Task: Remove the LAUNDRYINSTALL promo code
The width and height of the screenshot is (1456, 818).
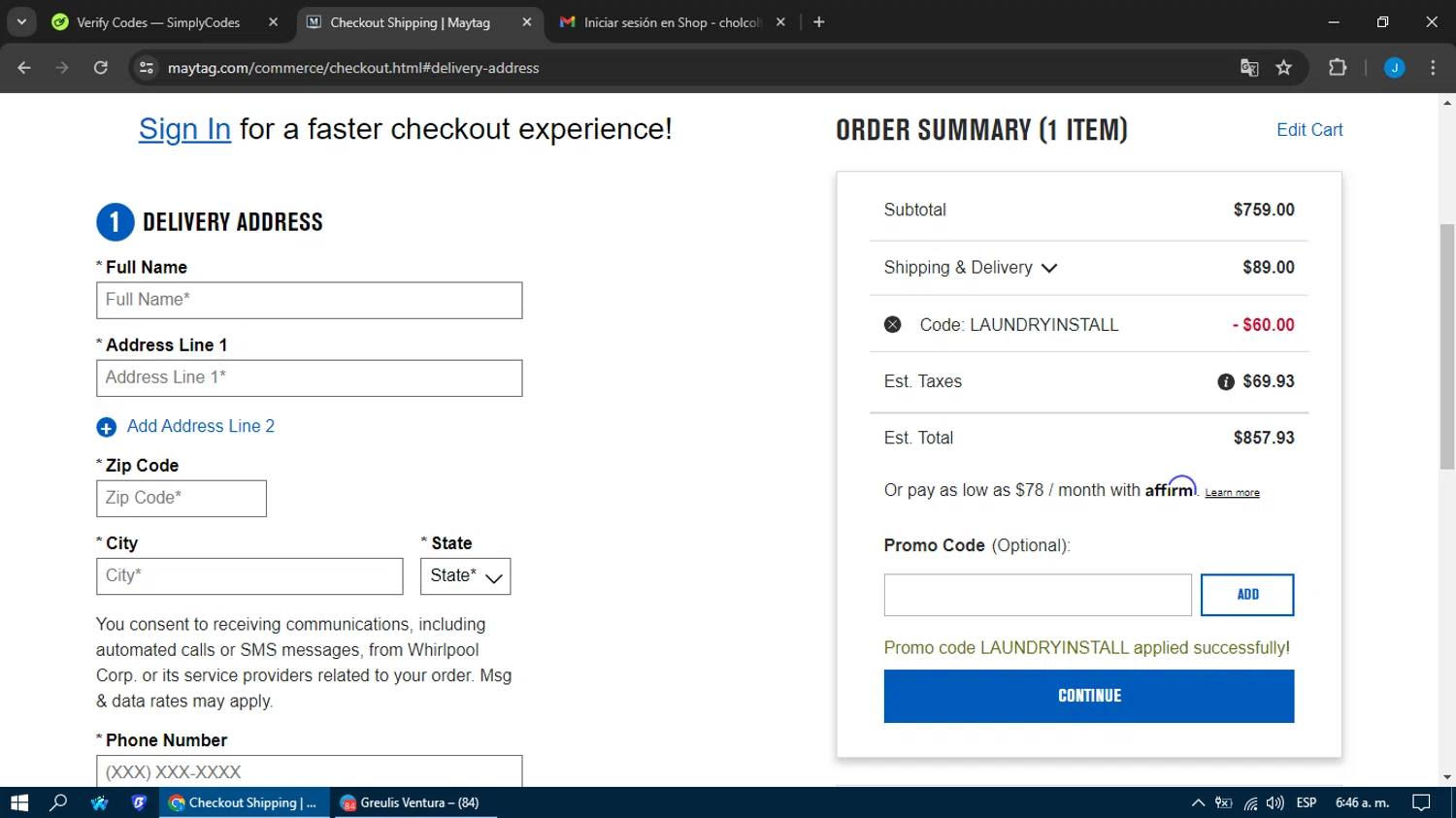Action: tap(892, 325)
